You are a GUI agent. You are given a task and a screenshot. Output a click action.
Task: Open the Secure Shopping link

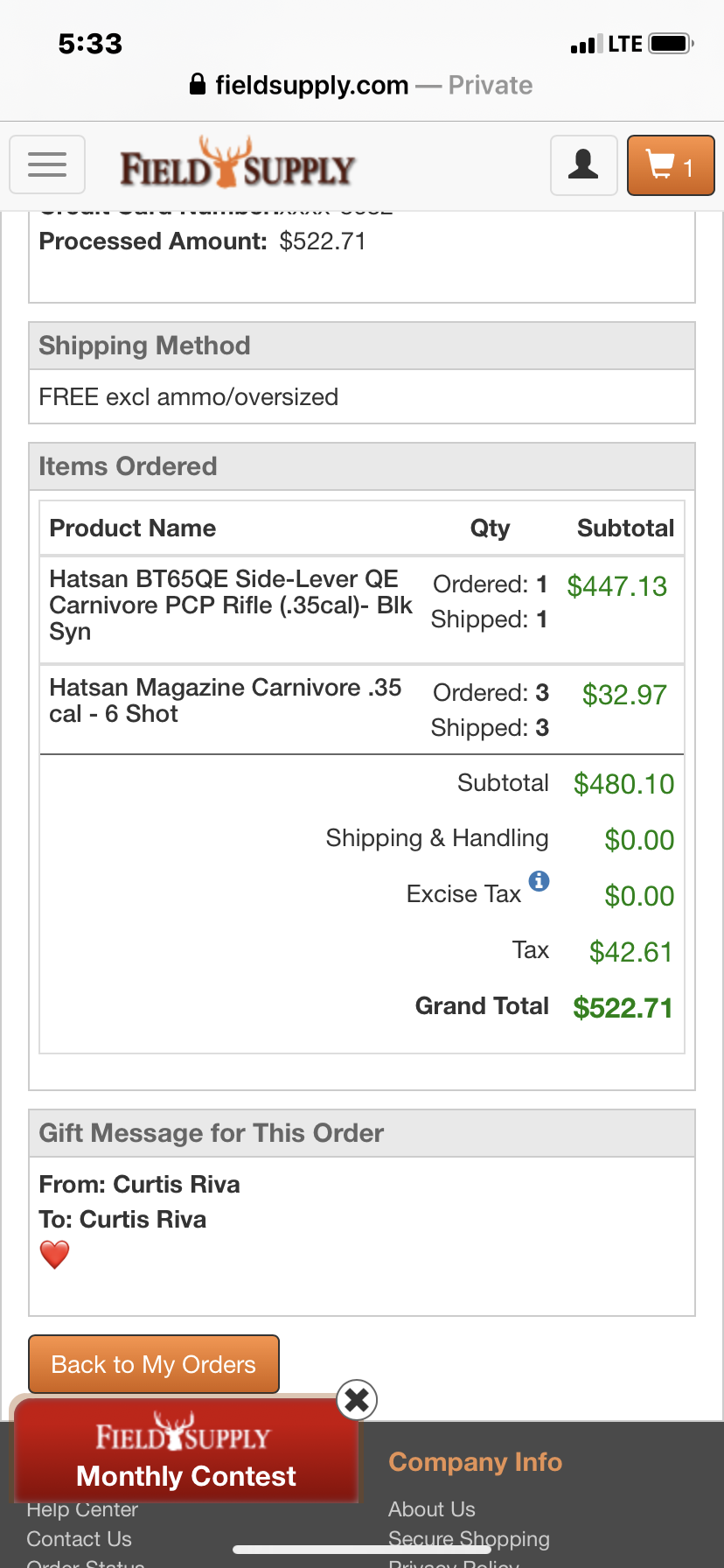pyautogui.click(x=469, y=1539)
